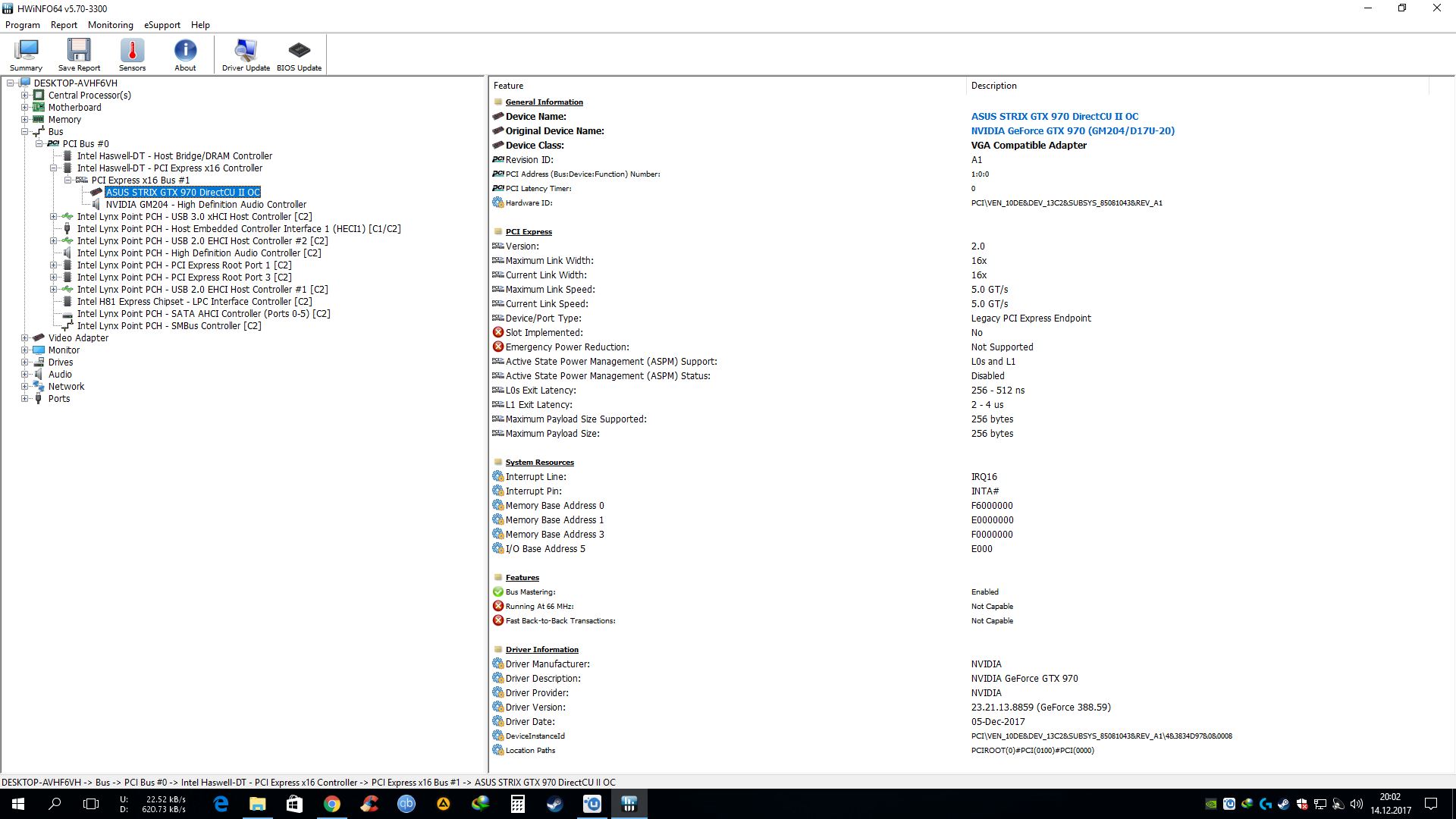Screen dimensions: 1456x819
Task: Launch the Driver Update tool
Action: click(x=246, y=55)
